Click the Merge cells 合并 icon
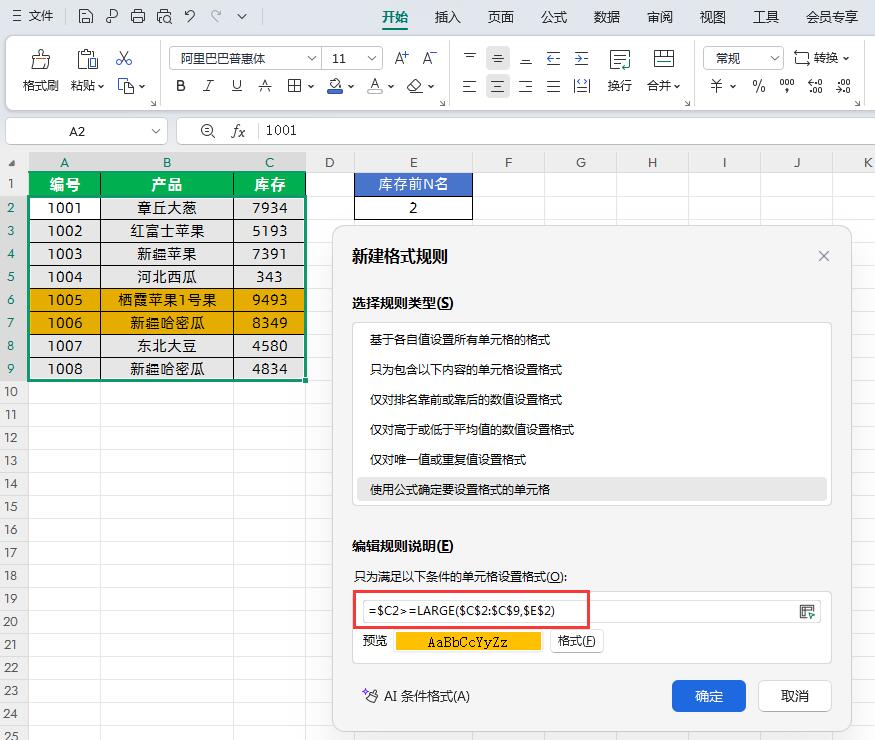This screenshot has height=740, width=875. pyautogui.click(x=664, y=59)
